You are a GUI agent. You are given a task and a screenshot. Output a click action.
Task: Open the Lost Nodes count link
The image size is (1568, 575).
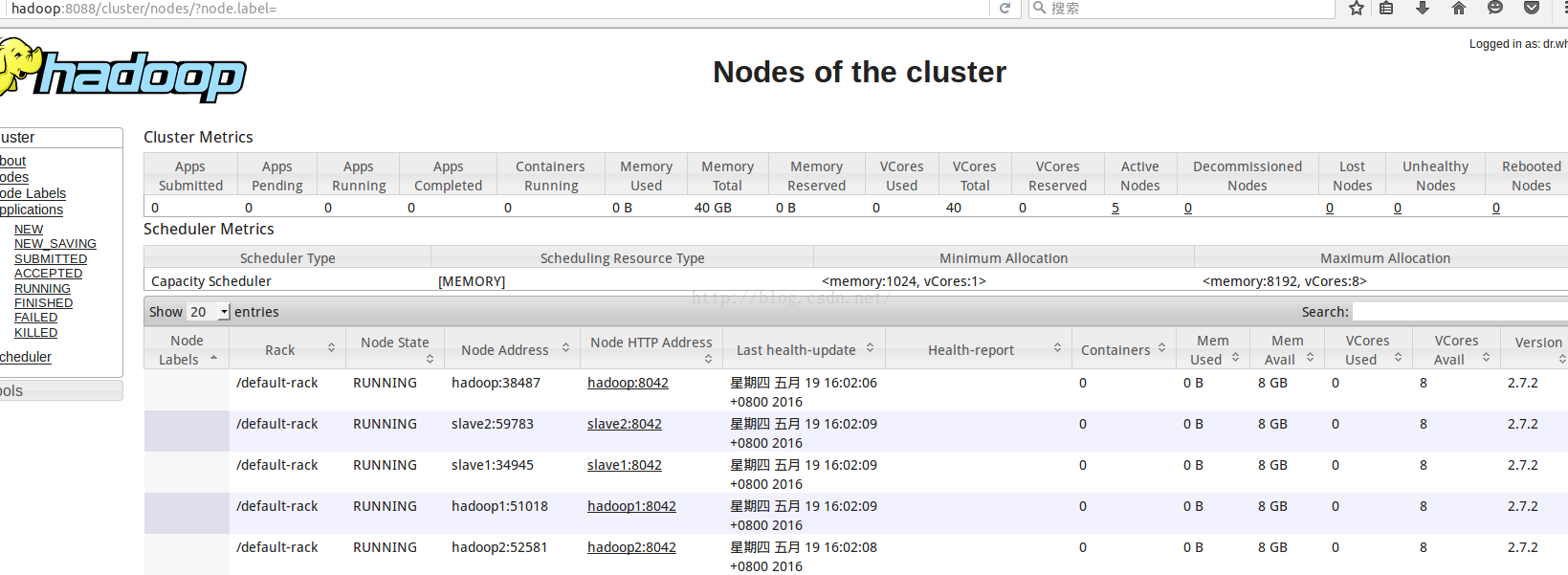click(x=1330, y=208)
